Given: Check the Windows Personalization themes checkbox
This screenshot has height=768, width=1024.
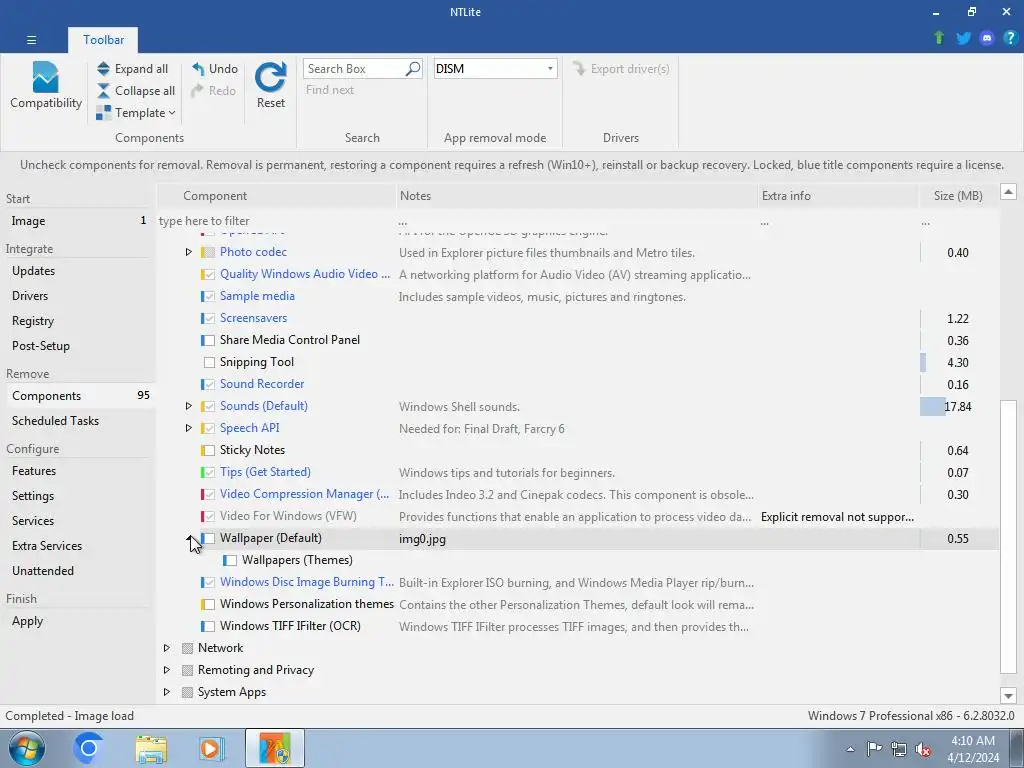Looking at the screenshot, I should 209,605.
